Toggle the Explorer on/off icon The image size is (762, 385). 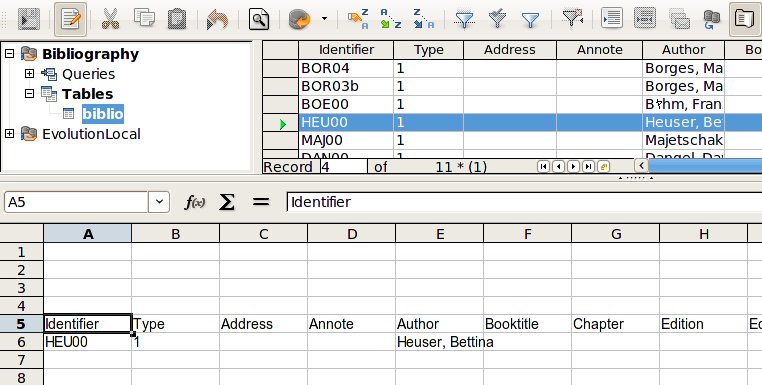pyautogui.click(x=745, y=19)
